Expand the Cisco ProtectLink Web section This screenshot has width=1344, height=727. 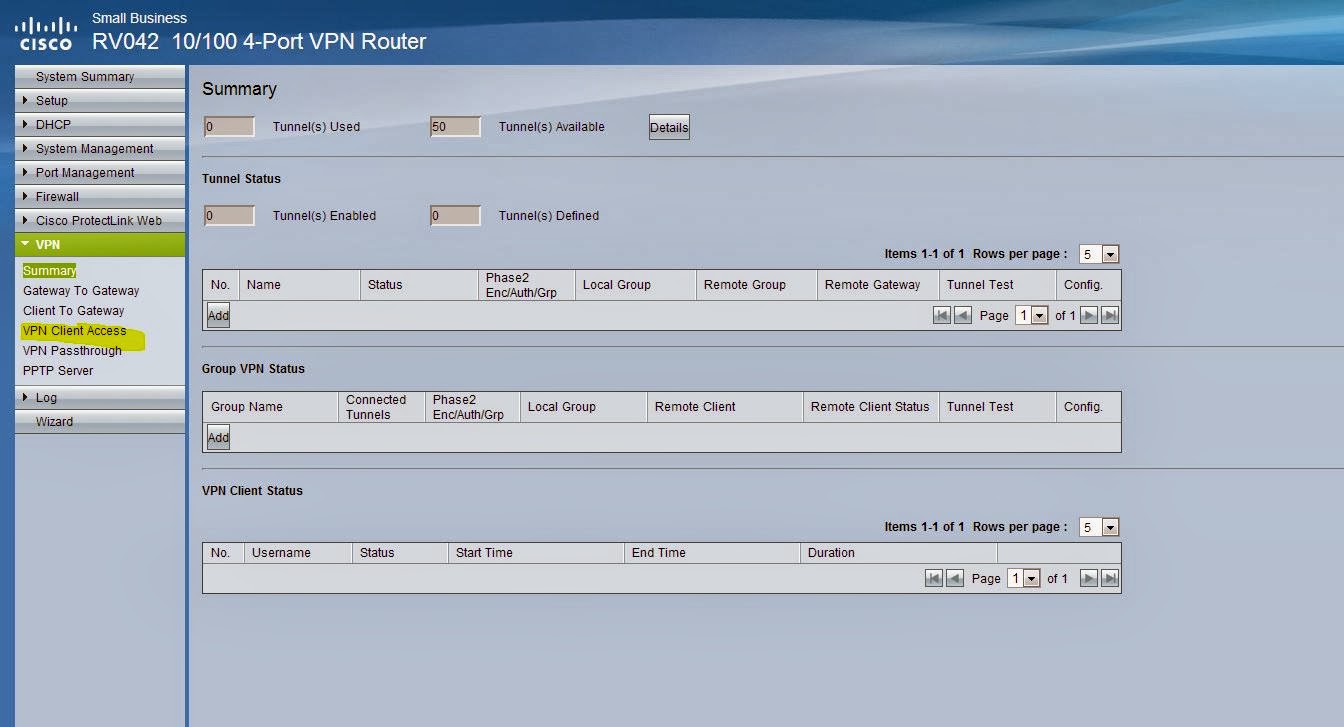100,220
